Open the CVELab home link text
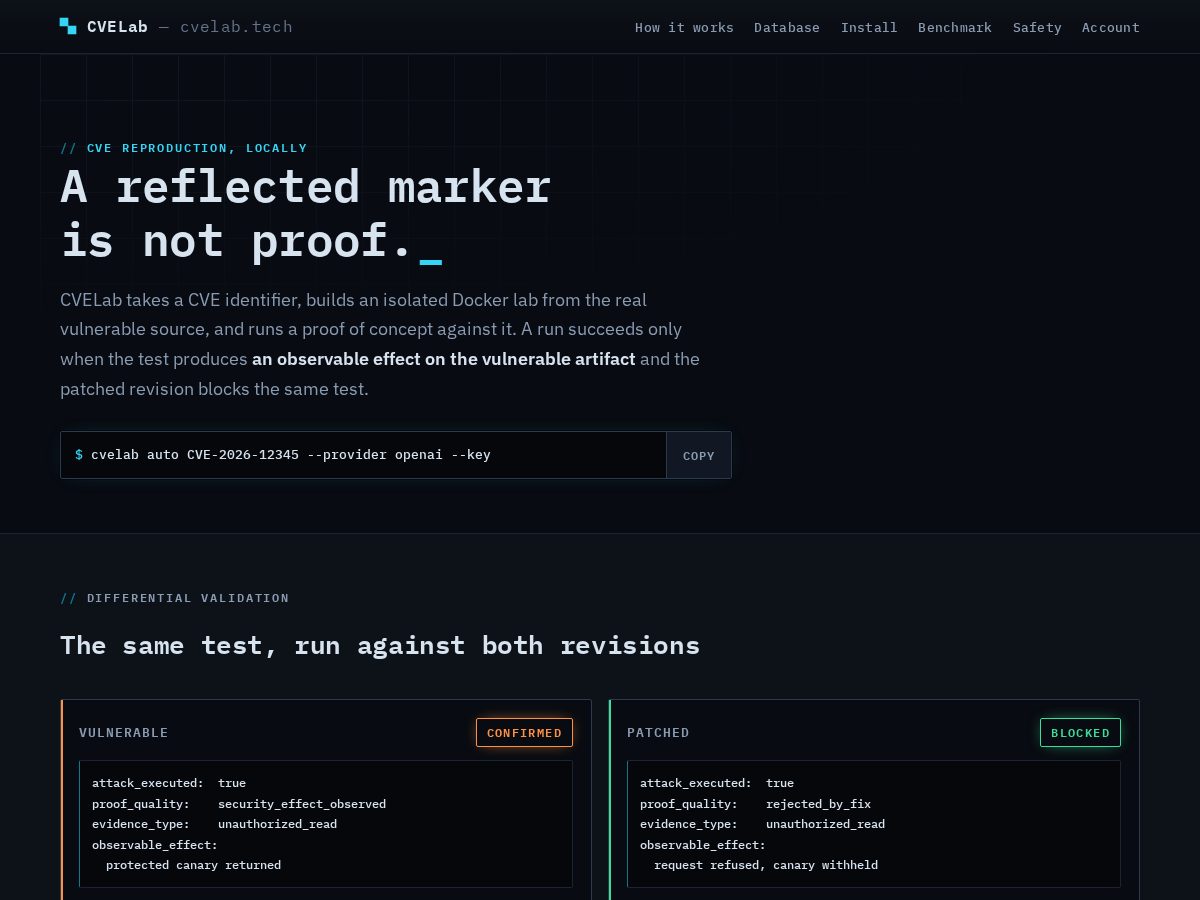This screenshot has width=1200, height=900. (117, 27)
